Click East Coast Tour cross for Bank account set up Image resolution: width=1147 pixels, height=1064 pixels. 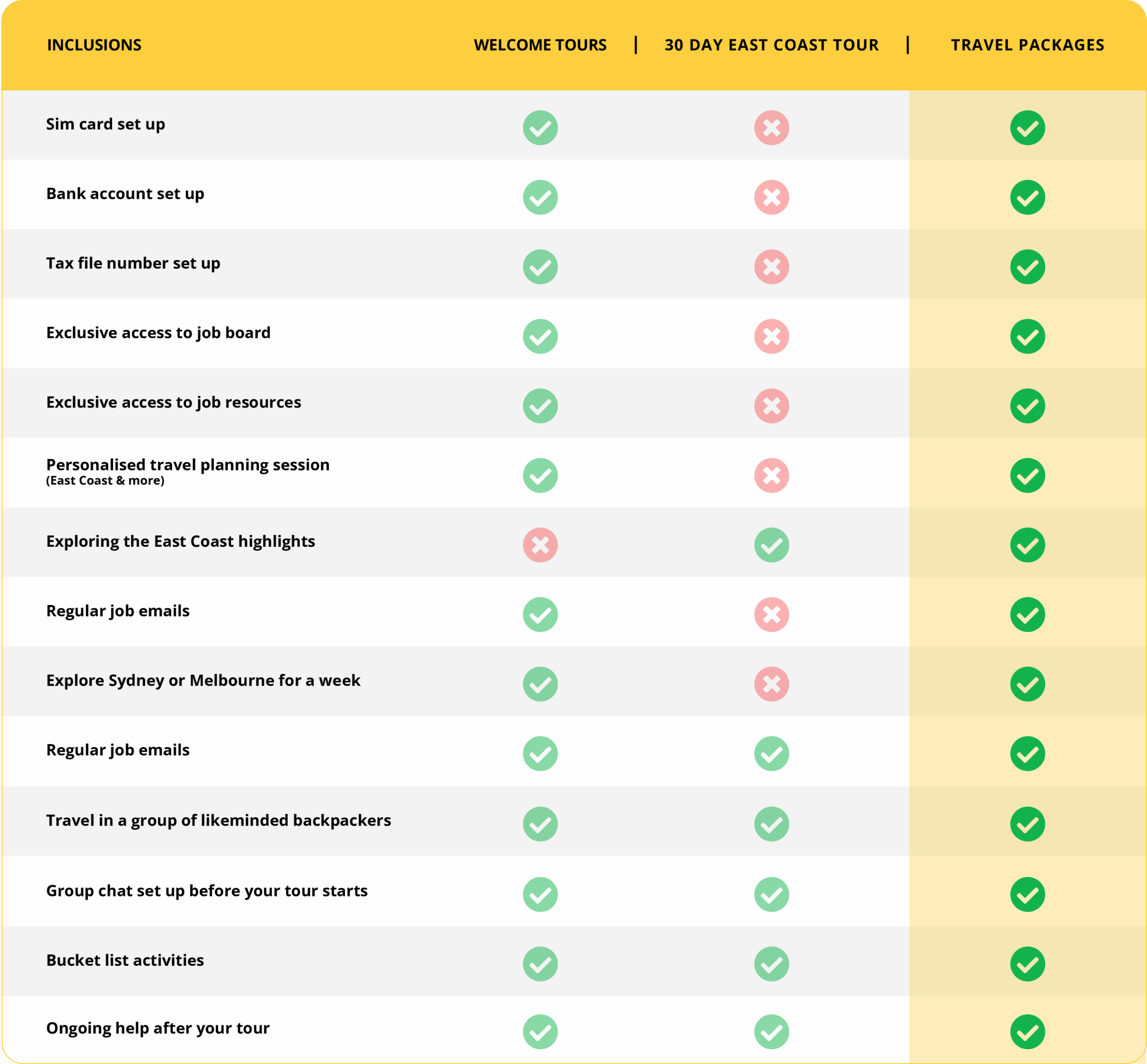click(x=771, y=198)
